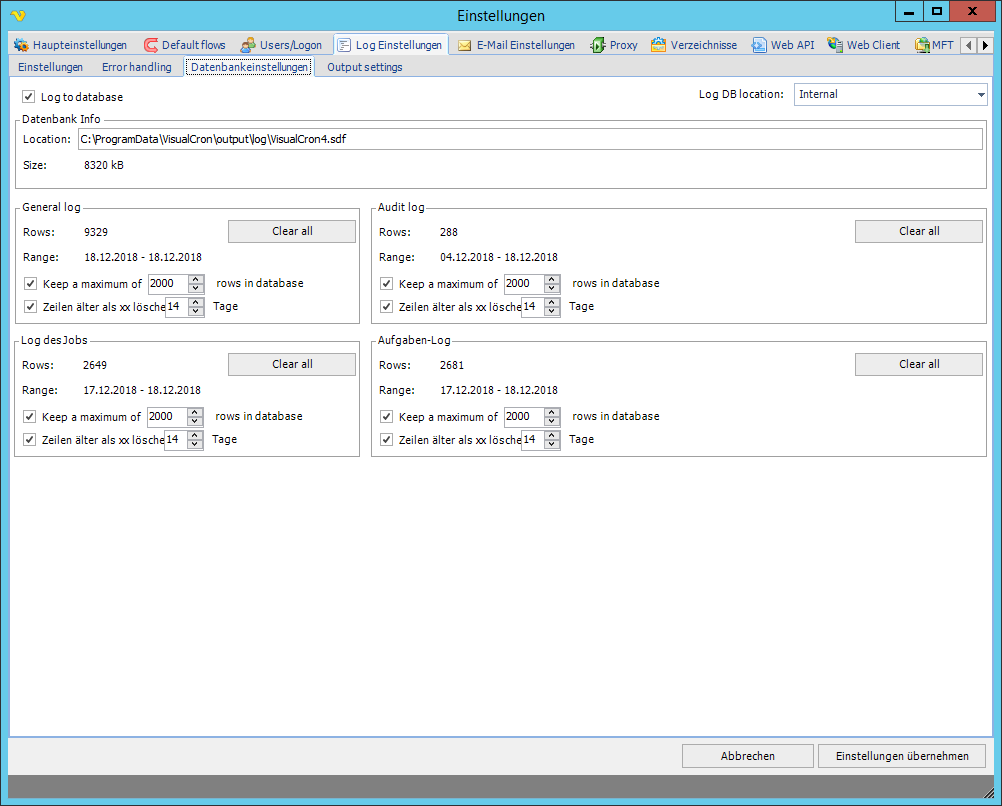Viewport: 1002px width, 806px height.
Task: Click the Web API tab icon
Action: click(x=759, y=45)
